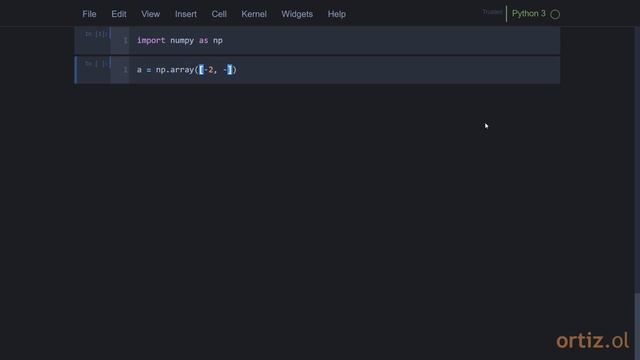Click the 'np' alias text in first cell
640x360 pixels.
click(218, 40)
